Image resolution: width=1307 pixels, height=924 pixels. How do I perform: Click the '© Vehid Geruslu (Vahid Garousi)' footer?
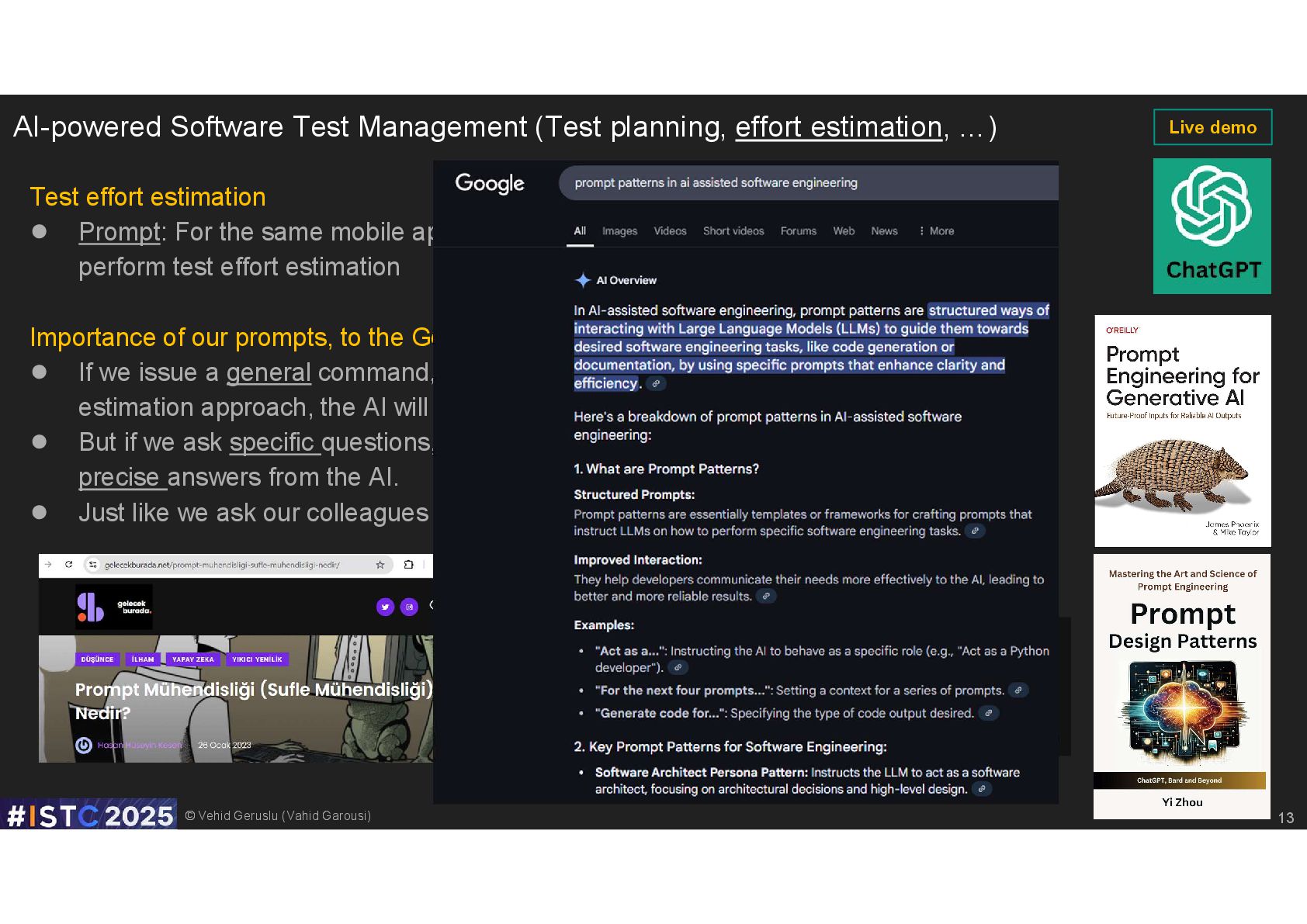tap(278, 815)
